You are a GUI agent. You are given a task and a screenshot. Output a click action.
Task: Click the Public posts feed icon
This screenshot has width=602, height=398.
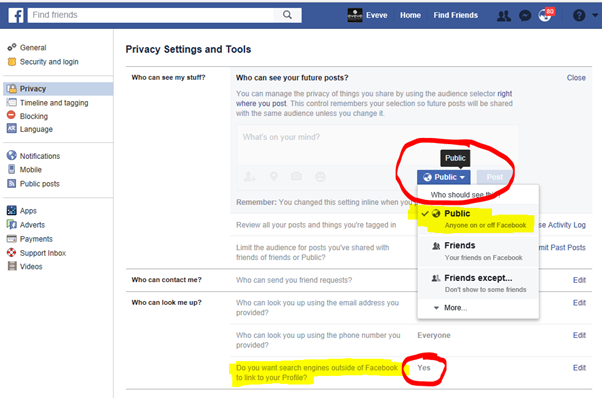point(12,183)
